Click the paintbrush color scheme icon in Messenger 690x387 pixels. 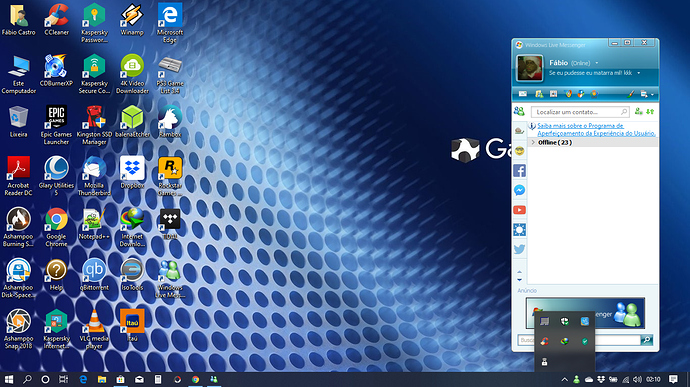[631, 94]
